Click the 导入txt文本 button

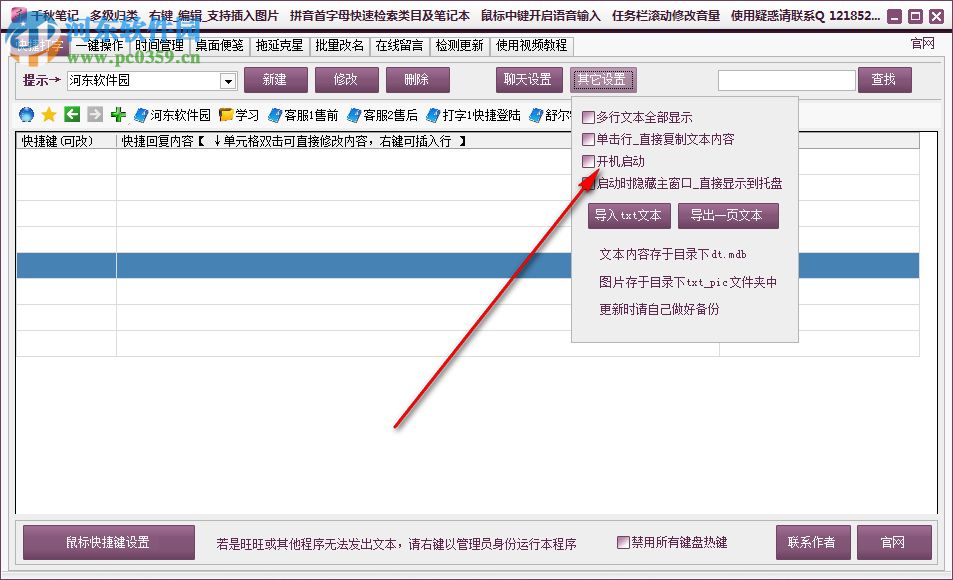[x=628, y=215]
